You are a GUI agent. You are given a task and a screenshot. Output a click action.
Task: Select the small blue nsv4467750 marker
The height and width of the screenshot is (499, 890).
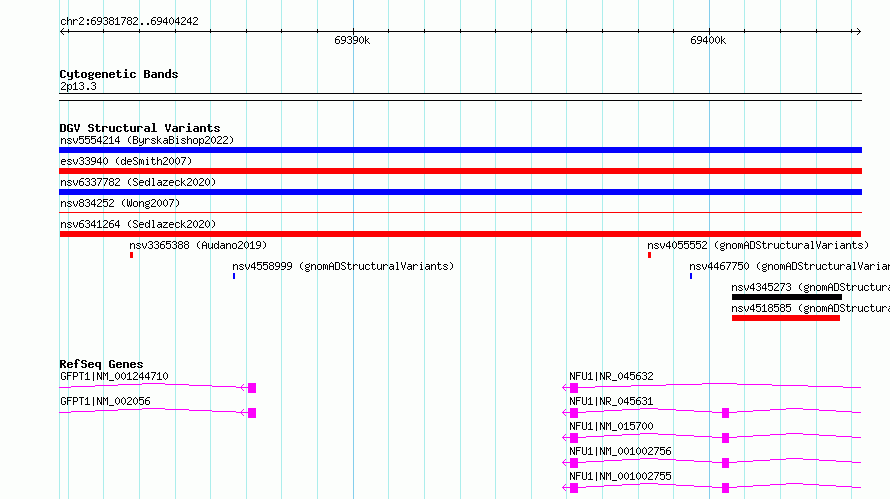(x=691, y=276)
